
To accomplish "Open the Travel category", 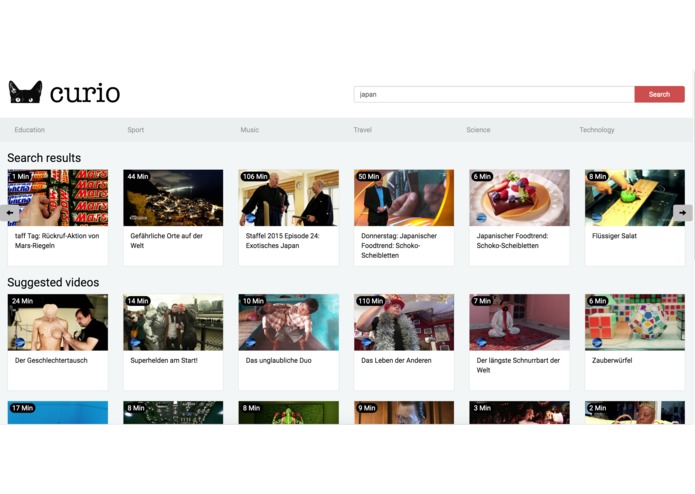I will click(x=363, y=130).
